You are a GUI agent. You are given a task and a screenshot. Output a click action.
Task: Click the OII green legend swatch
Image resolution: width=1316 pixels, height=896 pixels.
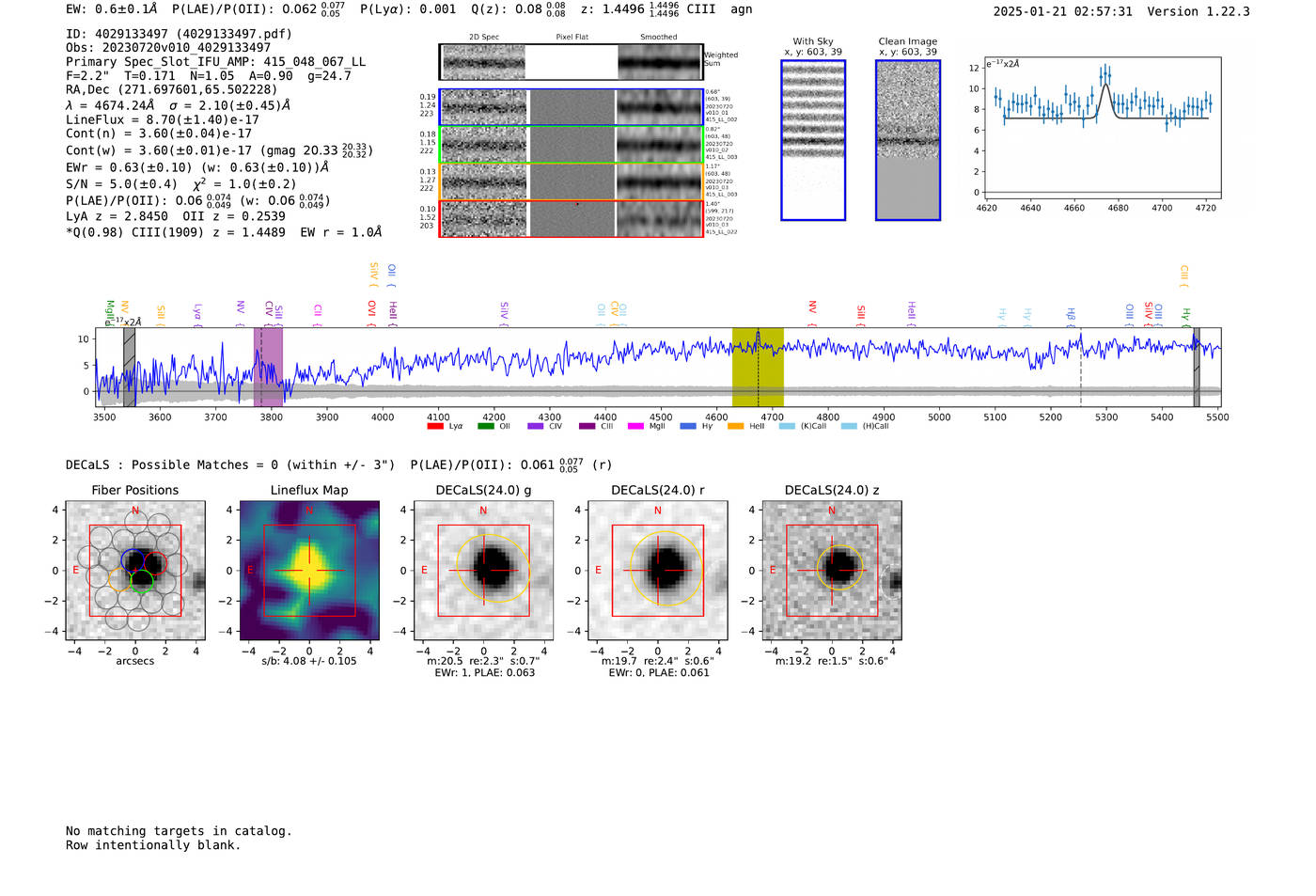click(x=485, y=426)
